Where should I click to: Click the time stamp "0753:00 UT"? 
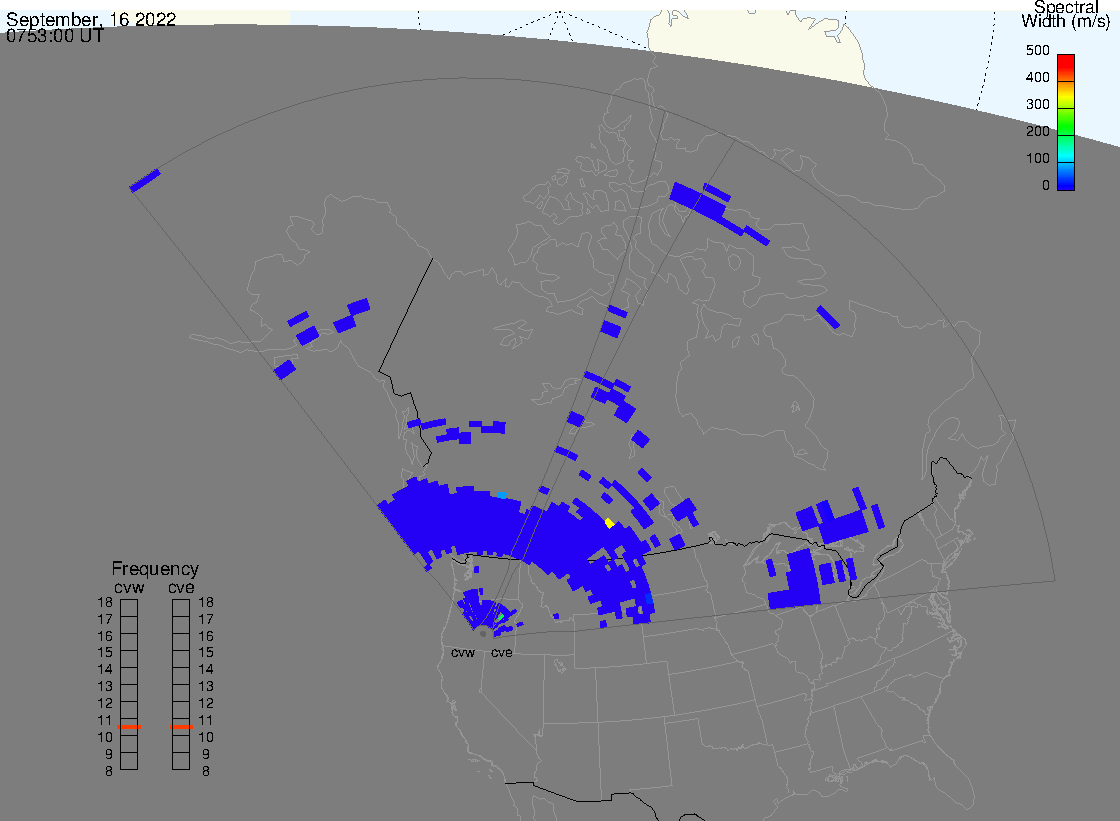tap(55, 36)
